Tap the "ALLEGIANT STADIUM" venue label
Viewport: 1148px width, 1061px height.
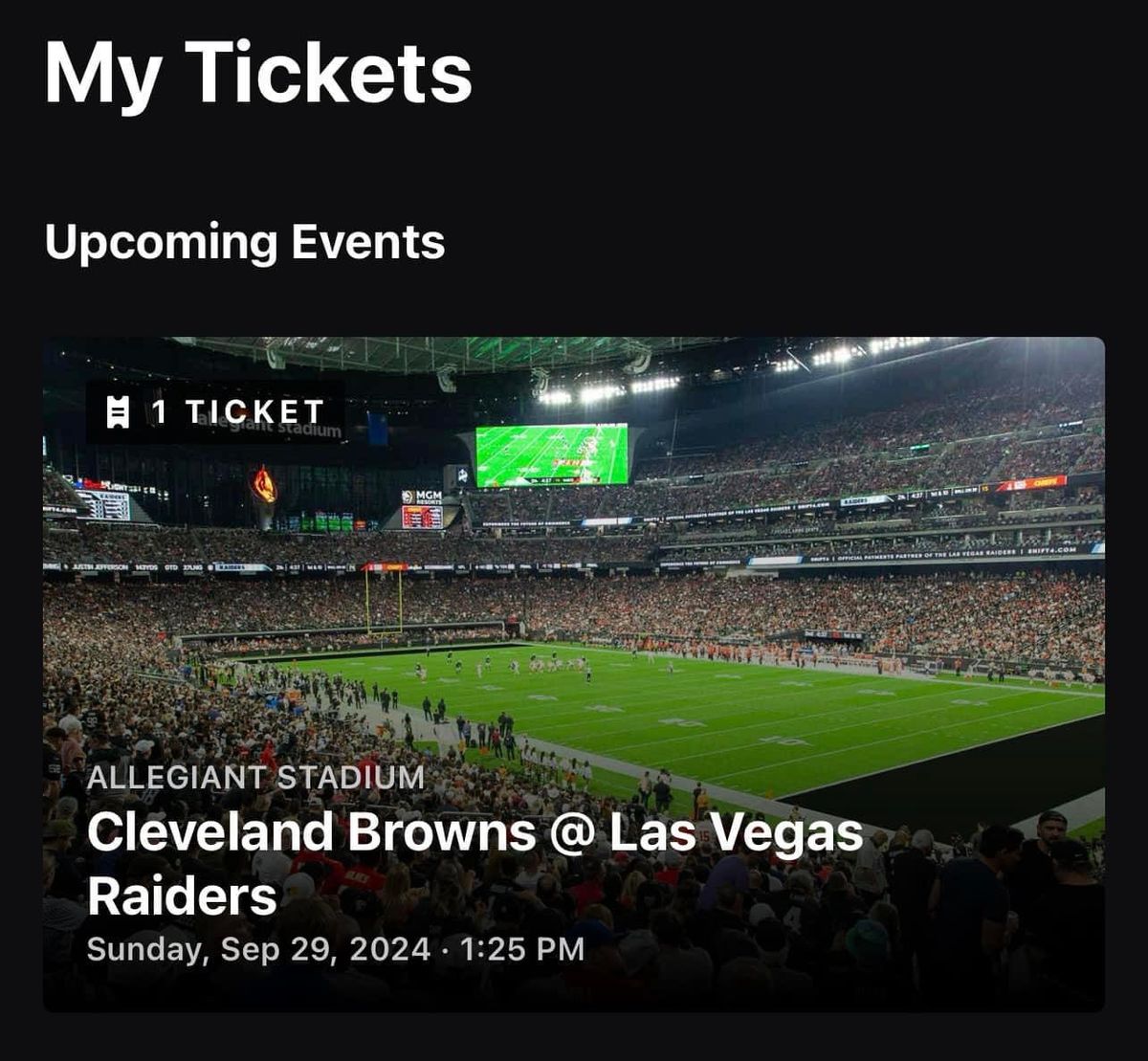255,777
